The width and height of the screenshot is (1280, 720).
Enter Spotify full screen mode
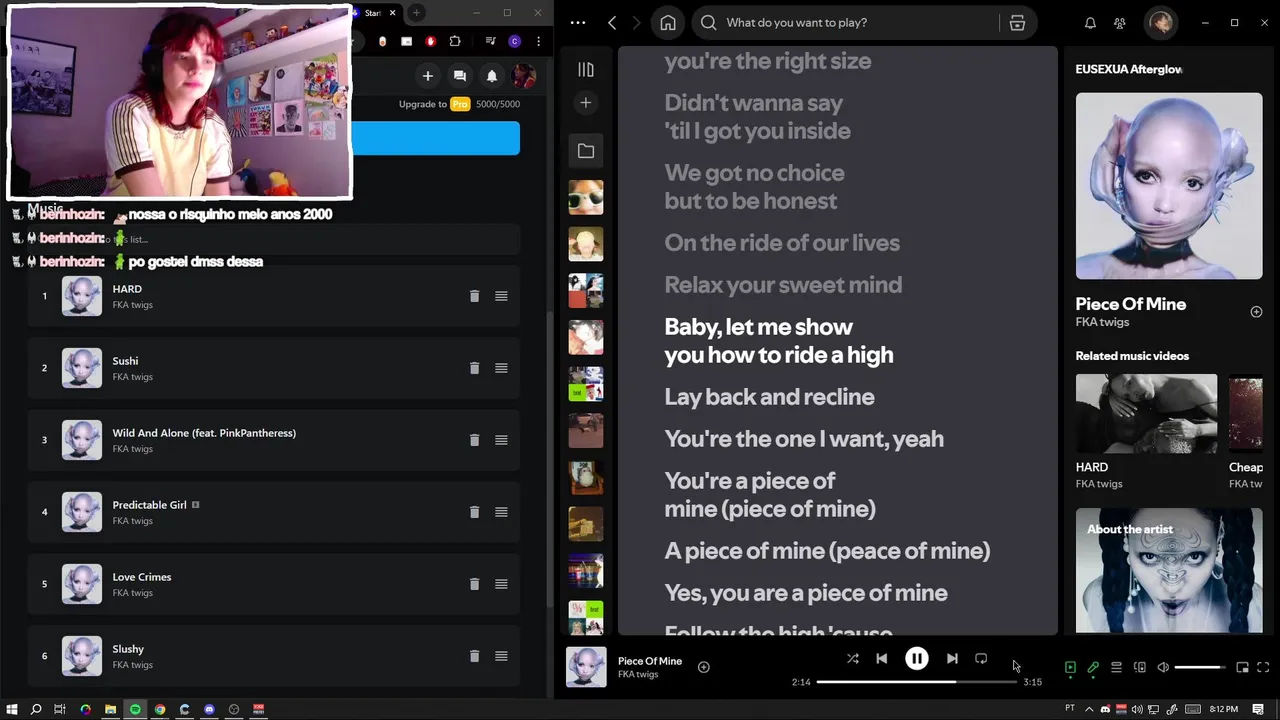1263,667
